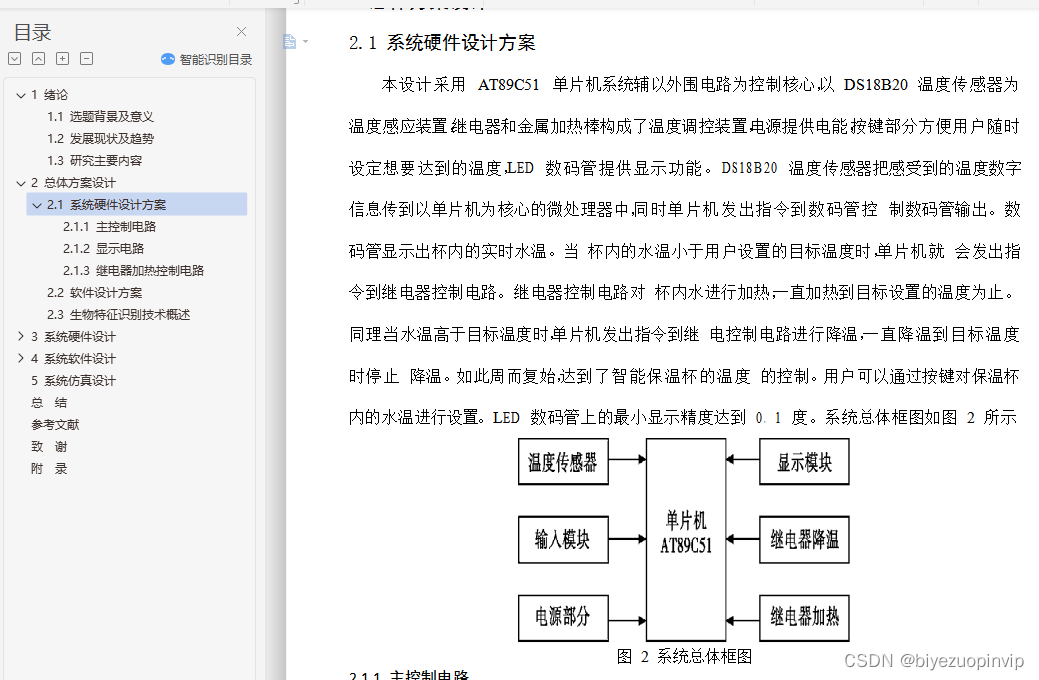1039x680 pixels.
Task: Open '2.3 生物特征识别技术概述' in the outline
Action: [x=118, y=314]
